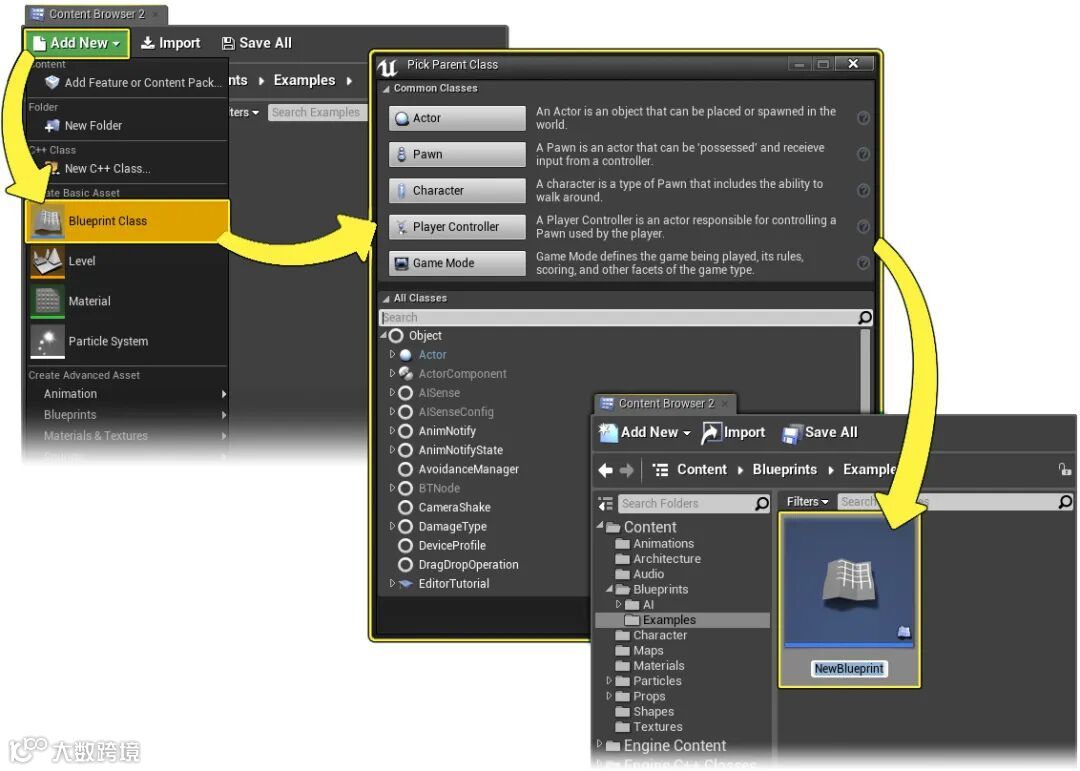Select the Game Mode class button
This screenshot has width=1080, height=771.
tap(457, 263)
